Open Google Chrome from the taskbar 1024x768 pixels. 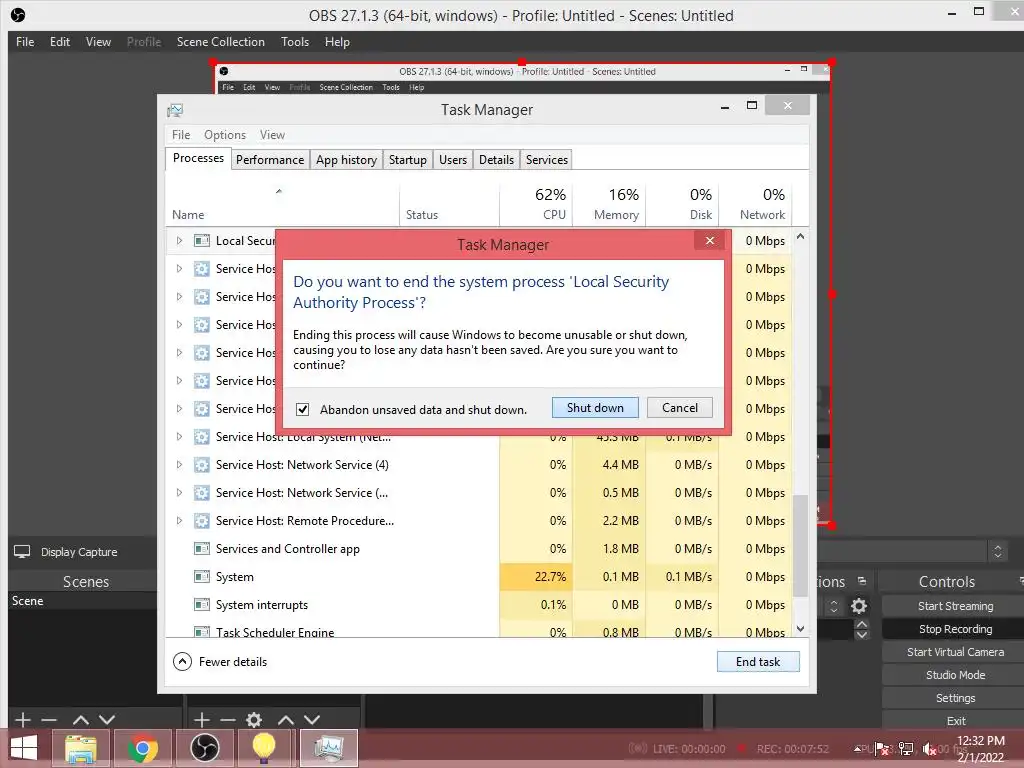coord(142,748)
